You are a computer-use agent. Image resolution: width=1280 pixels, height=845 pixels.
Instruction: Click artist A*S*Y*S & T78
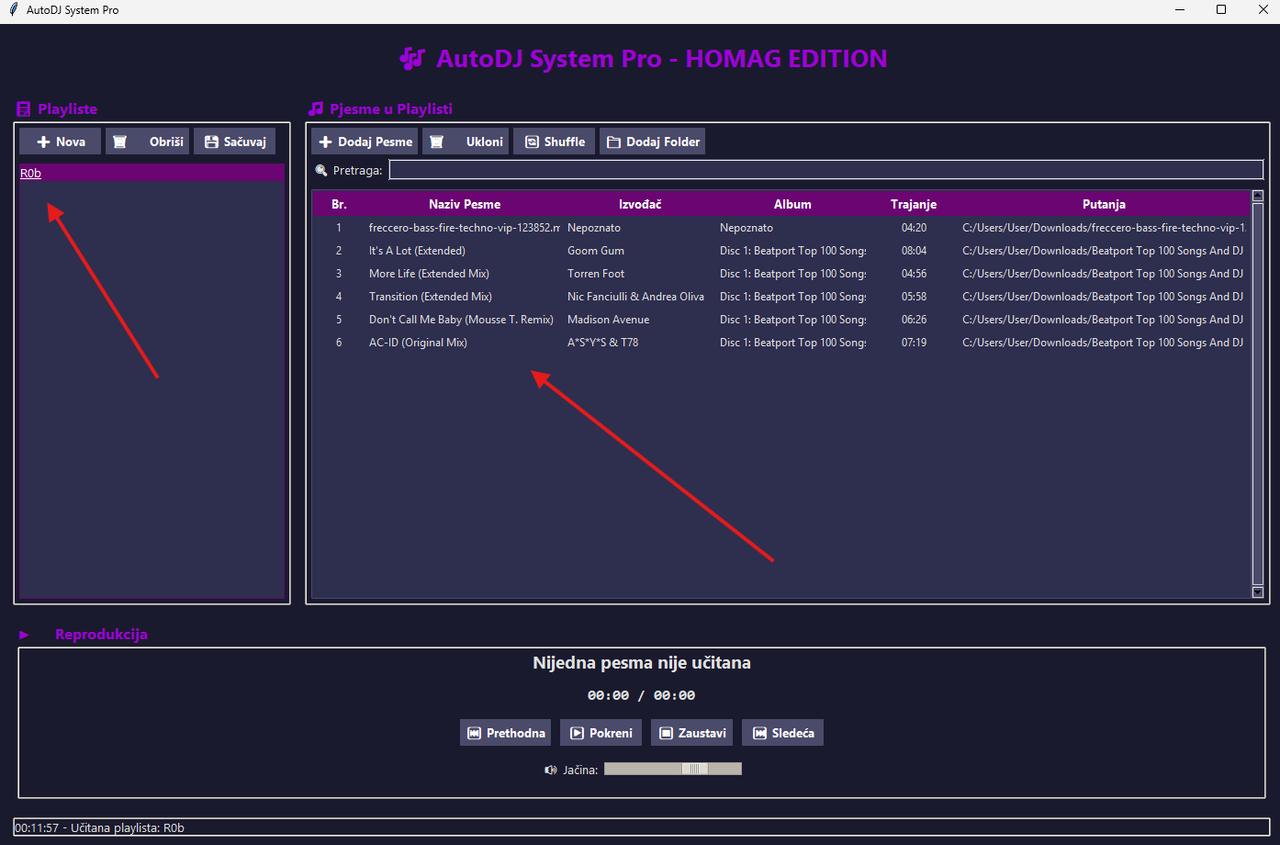coord(603,343)
